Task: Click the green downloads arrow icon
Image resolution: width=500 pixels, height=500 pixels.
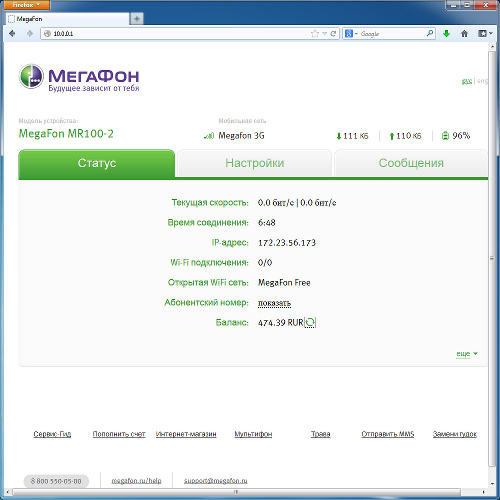Action: (x=446, y=33)
